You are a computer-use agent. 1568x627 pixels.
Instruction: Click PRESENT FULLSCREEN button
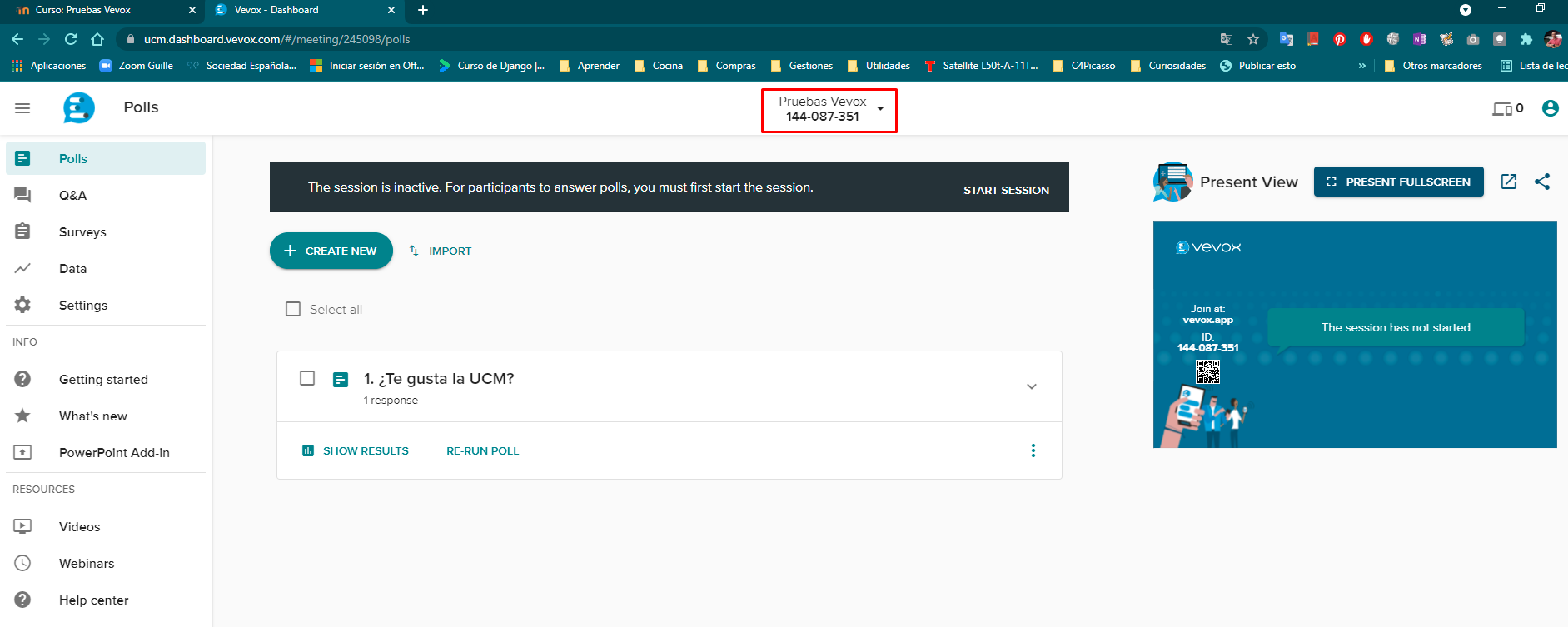tap(1398, 182)
